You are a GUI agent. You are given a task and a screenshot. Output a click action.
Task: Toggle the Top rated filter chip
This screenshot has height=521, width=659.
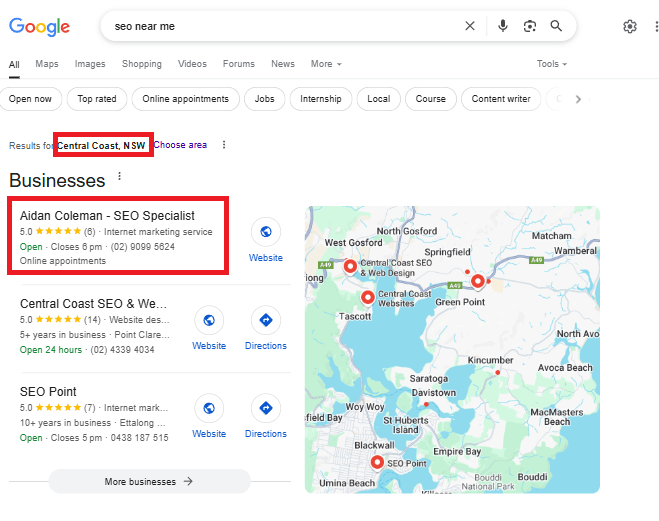coord(97,99)
